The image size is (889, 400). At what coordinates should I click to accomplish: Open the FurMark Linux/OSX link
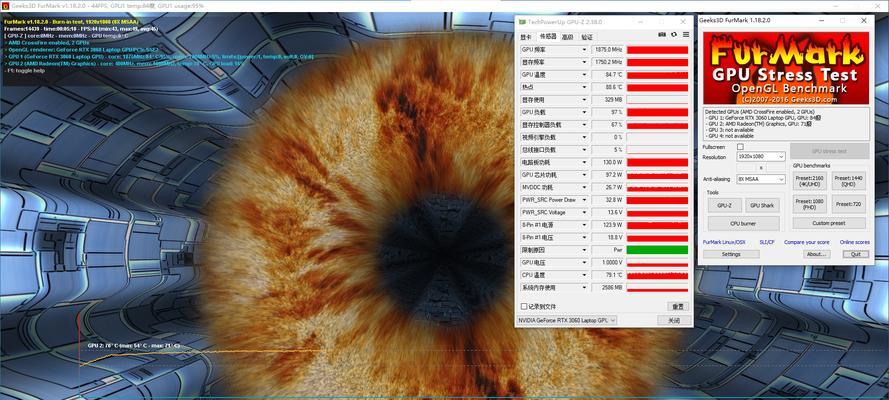[724, 242]
